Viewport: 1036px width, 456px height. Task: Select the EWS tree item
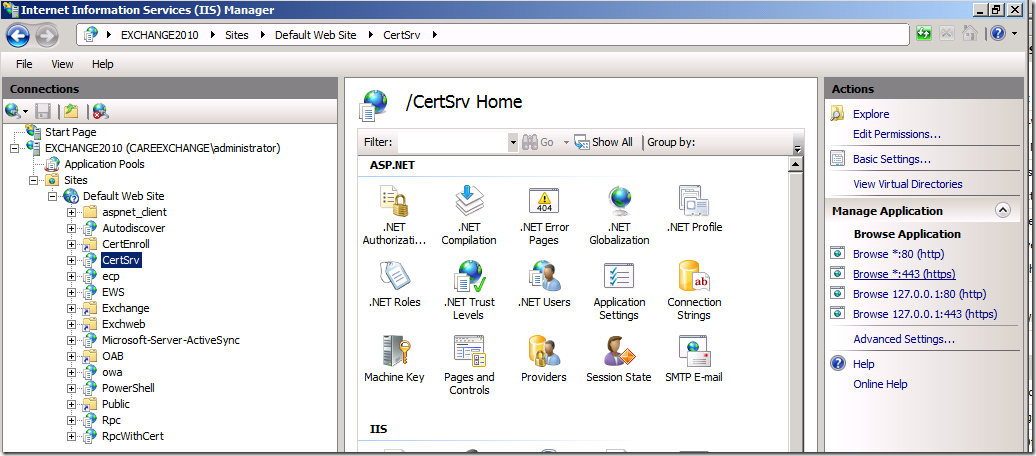click(113, 292)
